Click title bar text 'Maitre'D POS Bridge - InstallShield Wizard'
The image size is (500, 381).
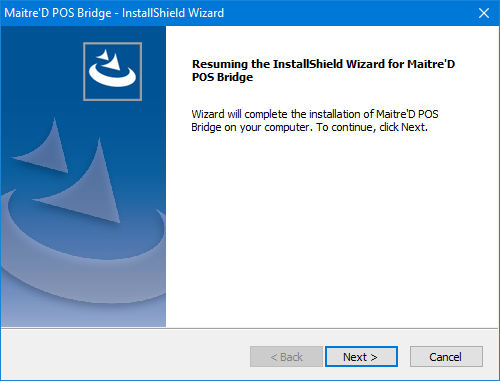click(x=114, y=13)
